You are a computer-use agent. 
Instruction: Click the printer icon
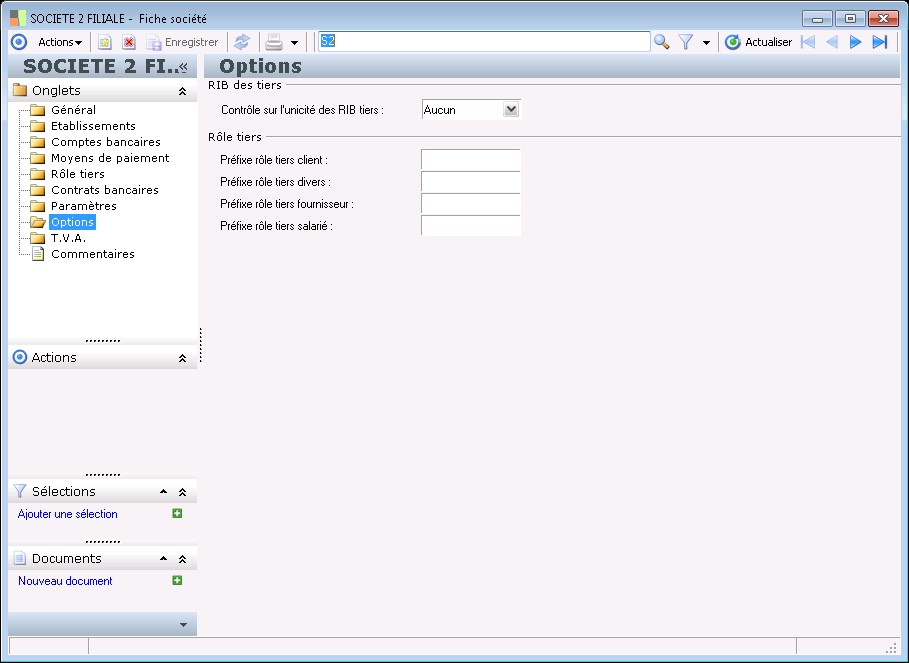(274, 42)
